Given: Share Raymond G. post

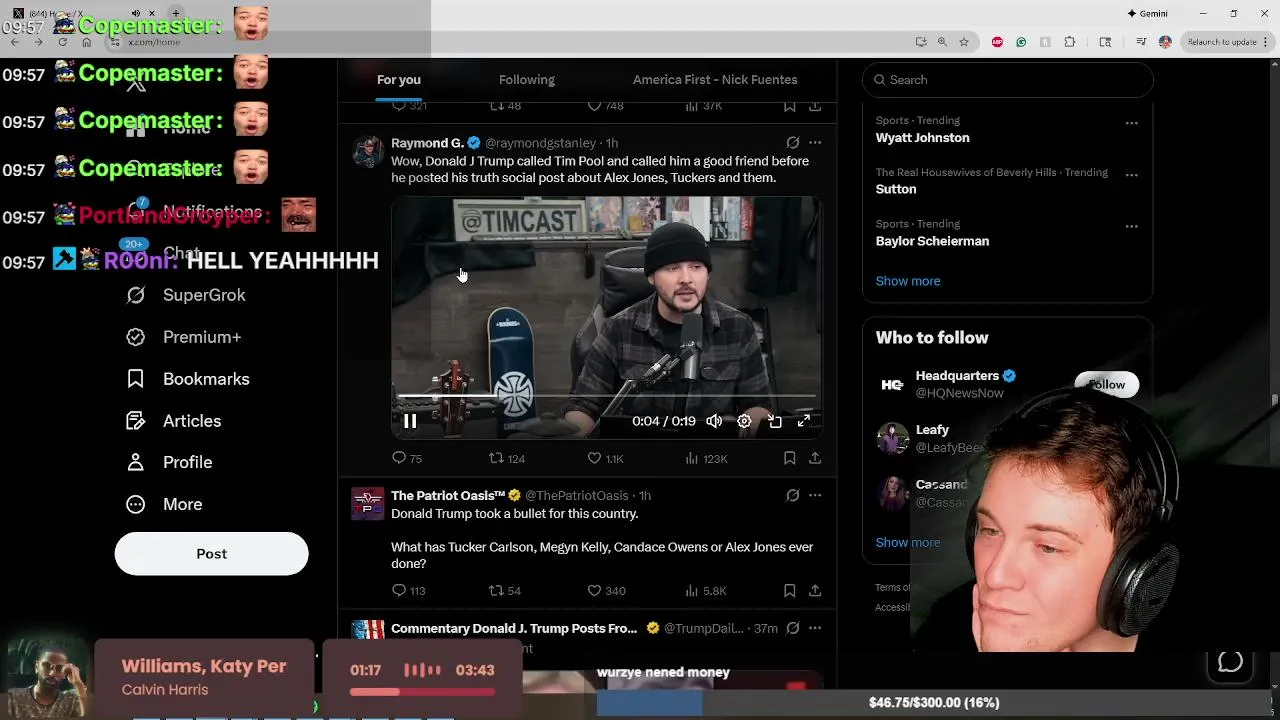Looking at the screenshot, I should coord(815,458).
